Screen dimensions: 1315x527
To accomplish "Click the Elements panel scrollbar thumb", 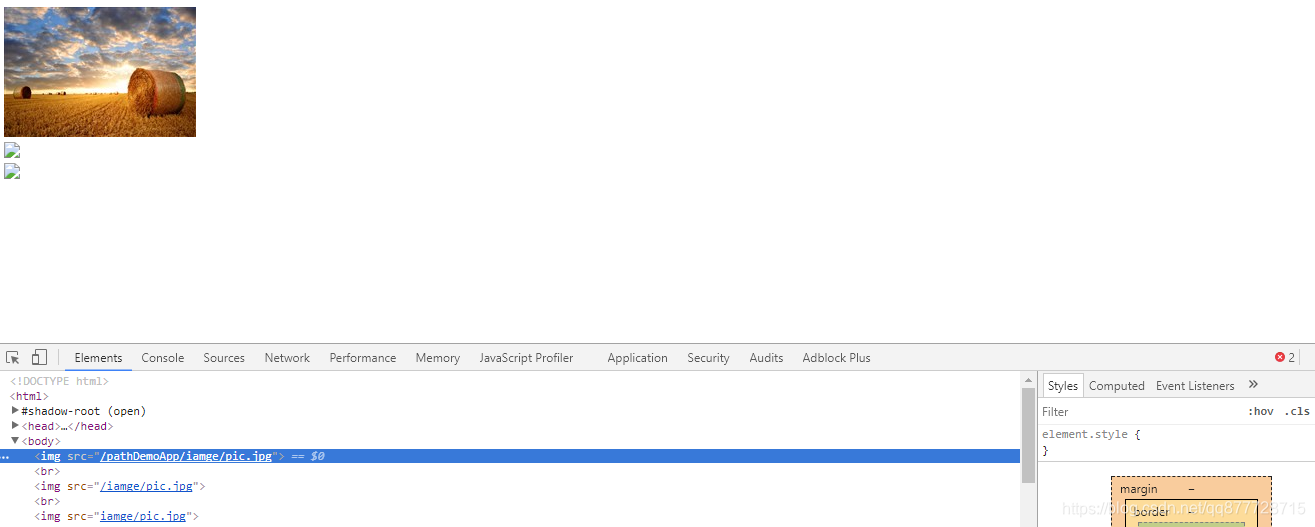I will (x=1028, y=435).
